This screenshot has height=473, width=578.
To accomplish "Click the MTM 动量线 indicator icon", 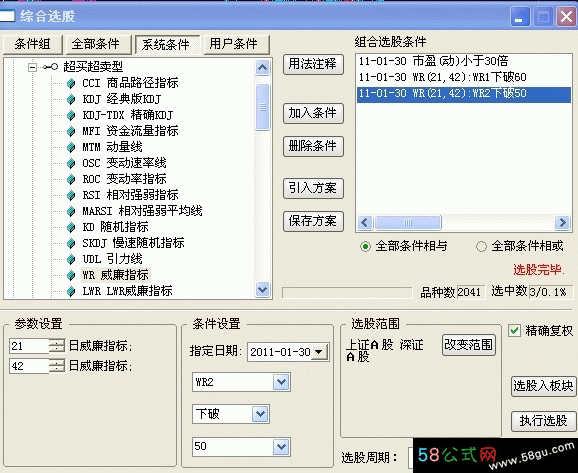I will click(x=71, y=147).
